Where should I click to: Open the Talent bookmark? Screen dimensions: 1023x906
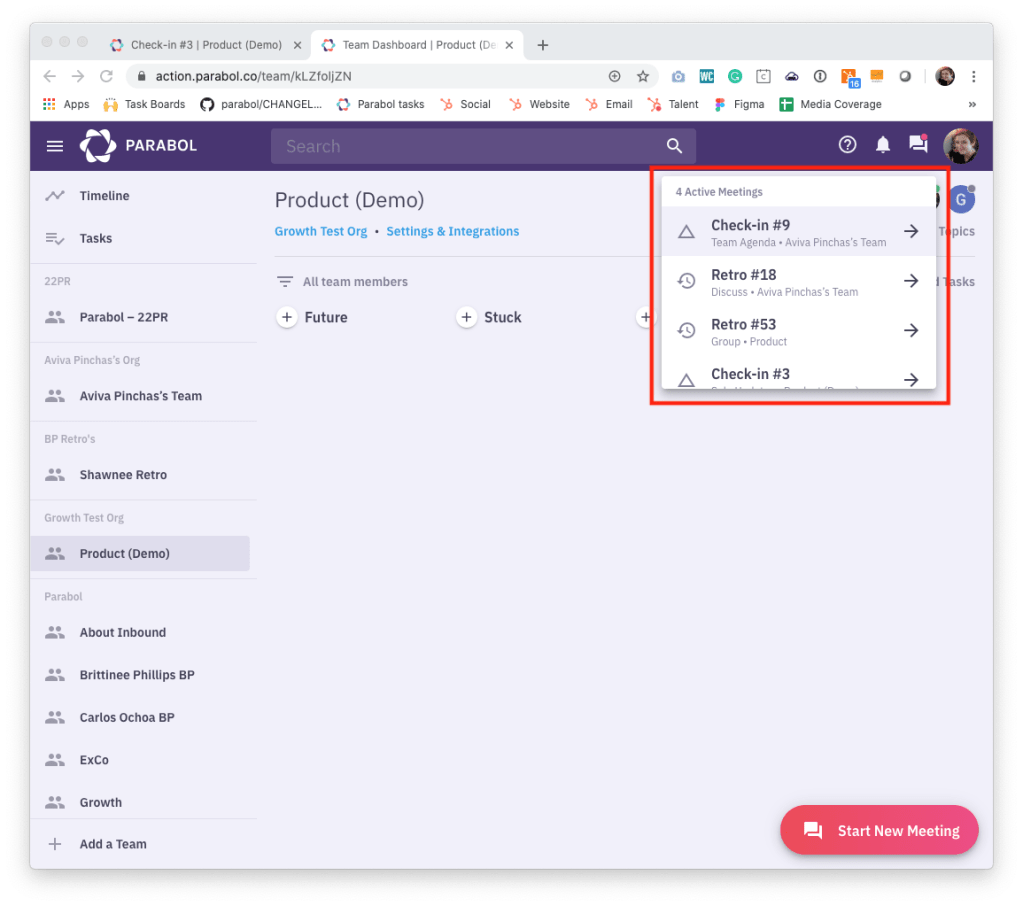click(673, 104)
